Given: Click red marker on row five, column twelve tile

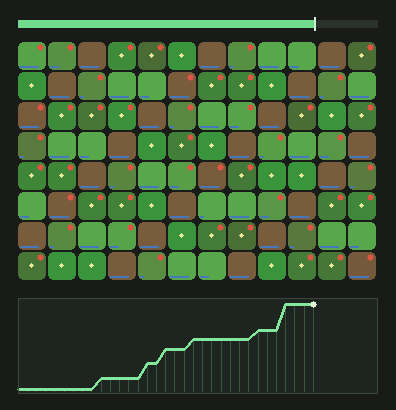Looking at the screenshot, I should click(371, 168).
